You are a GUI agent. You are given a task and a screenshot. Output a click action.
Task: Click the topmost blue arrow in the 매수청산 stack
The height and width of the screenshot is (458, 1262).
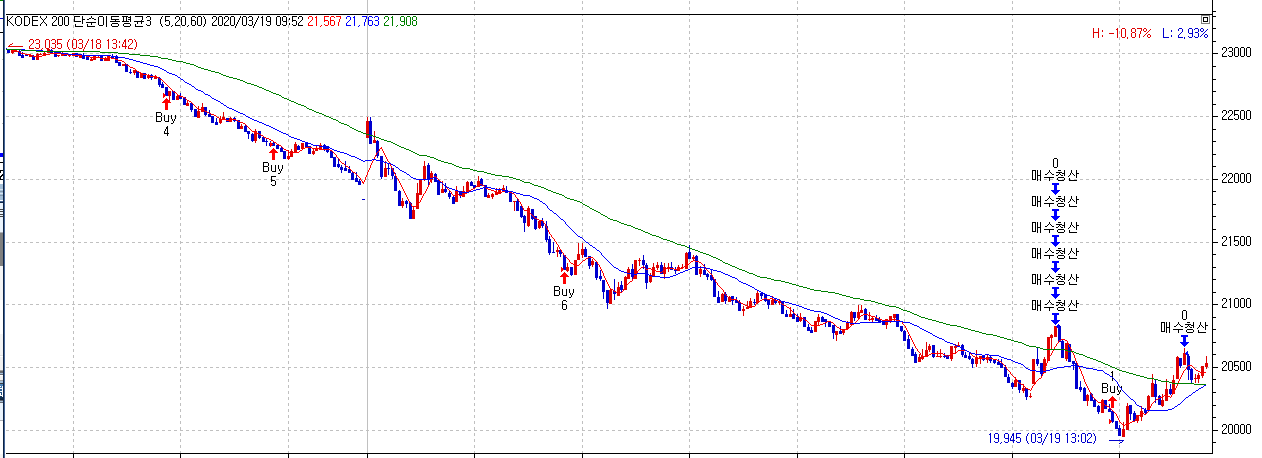[1055, 188]
